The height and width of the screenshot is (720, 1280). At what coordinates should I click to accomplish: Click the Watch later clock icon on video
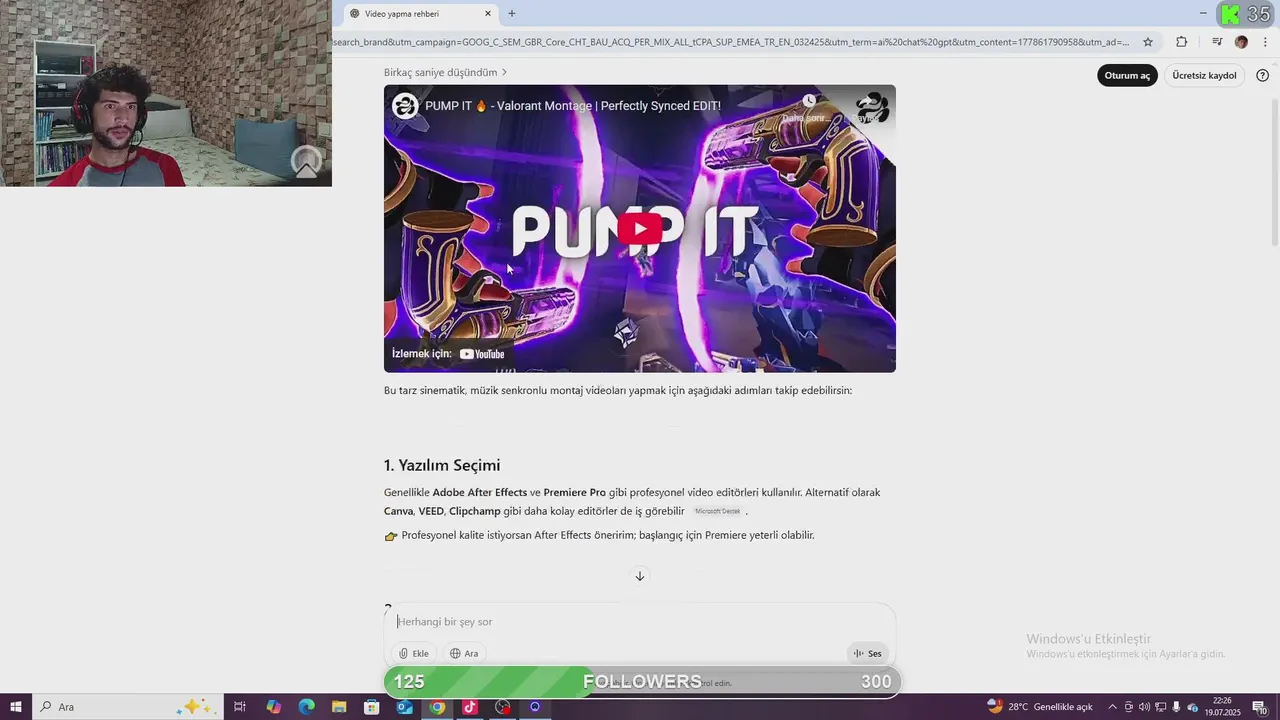(808, 101)
